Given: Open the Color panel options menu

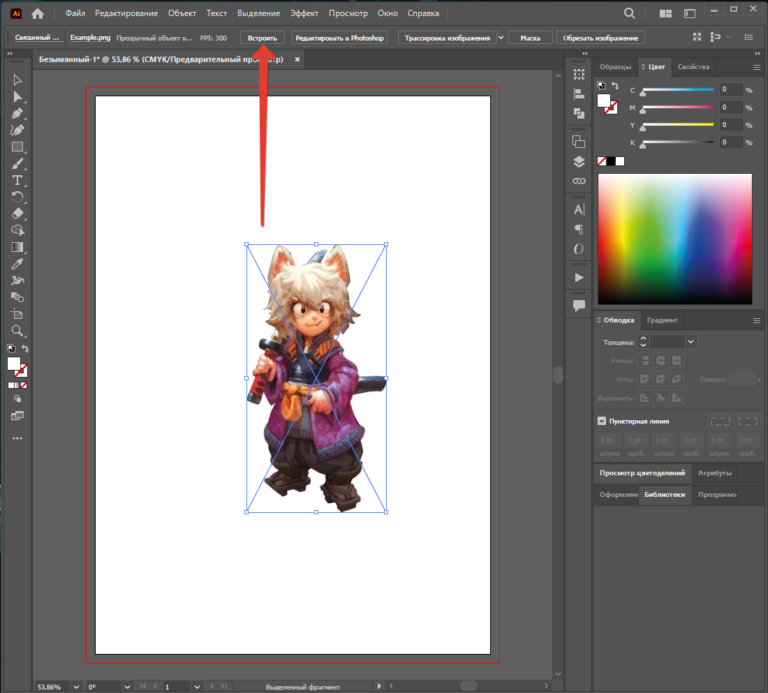Looking at the screenshot, I should tap(756, 67).
